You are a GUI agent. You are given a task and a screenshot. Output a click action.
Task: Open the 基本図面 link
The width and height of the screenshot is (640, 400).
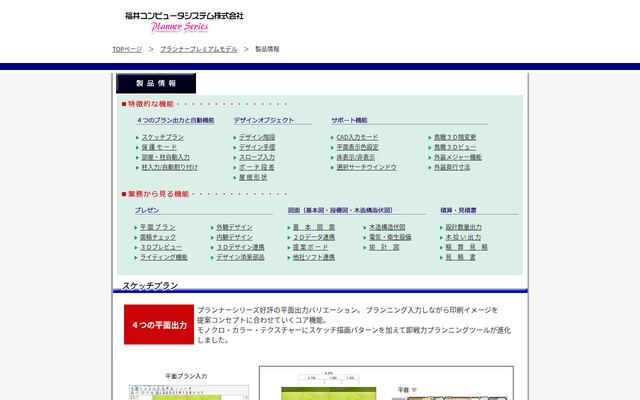click(x=313, y=227)
